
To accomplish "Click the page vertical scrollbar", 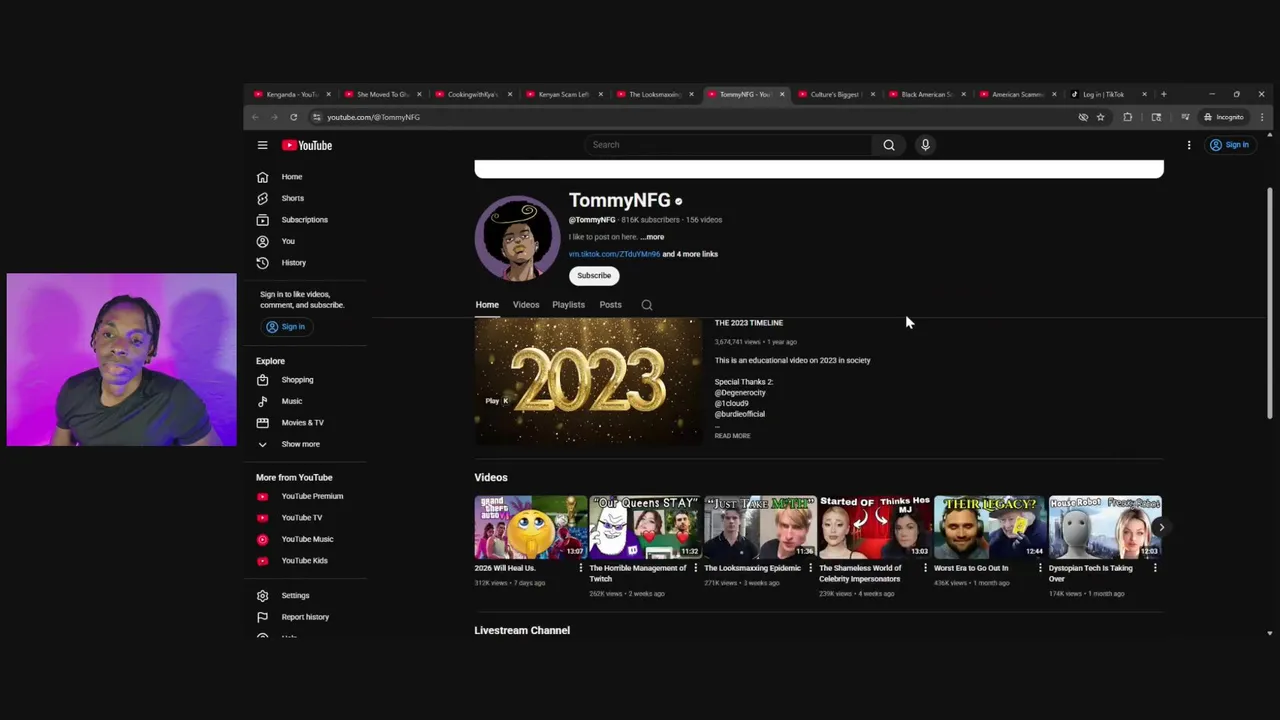I will coord(1270,303).
